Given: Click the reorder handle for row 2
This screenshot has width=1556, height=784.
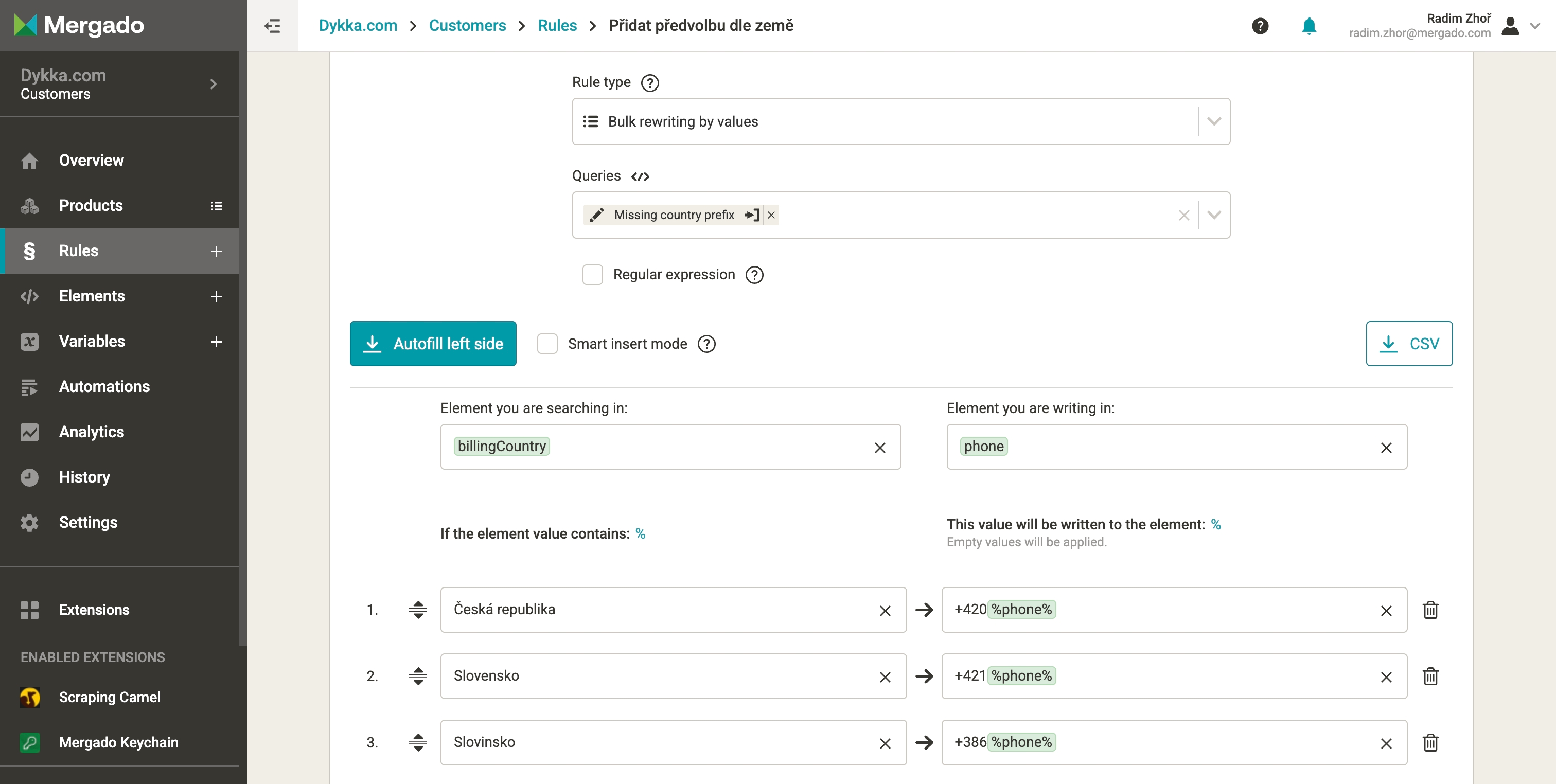Looking at the screenshot, I should point(417,676).
